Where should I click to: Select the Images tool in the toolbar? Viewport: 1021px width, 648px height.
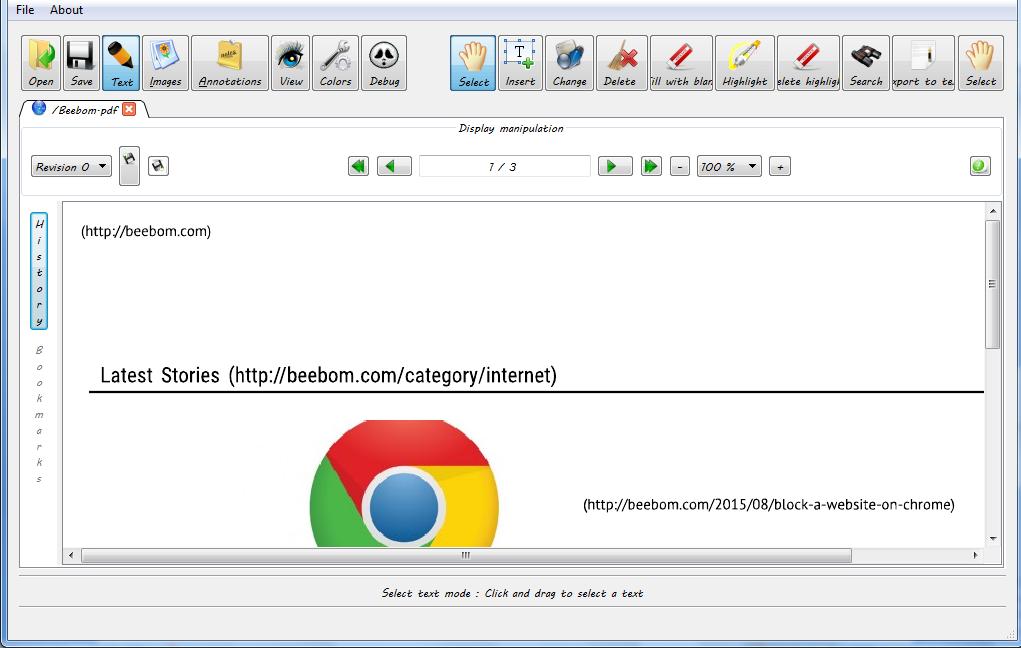pyautogui.click(x=164, y=62)
